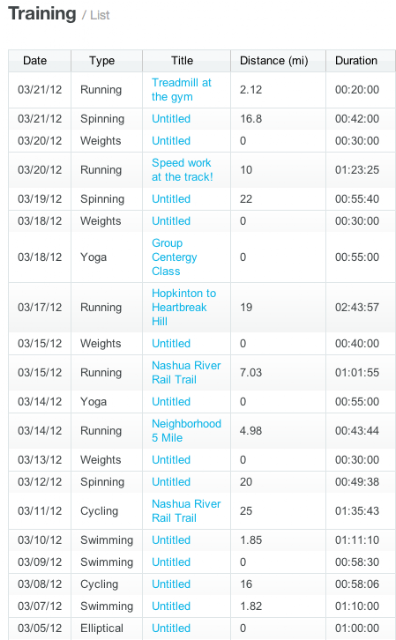396x640 pixels.
Task: Open 'Speed work at the track!' entry
Action: click(182, 170)
